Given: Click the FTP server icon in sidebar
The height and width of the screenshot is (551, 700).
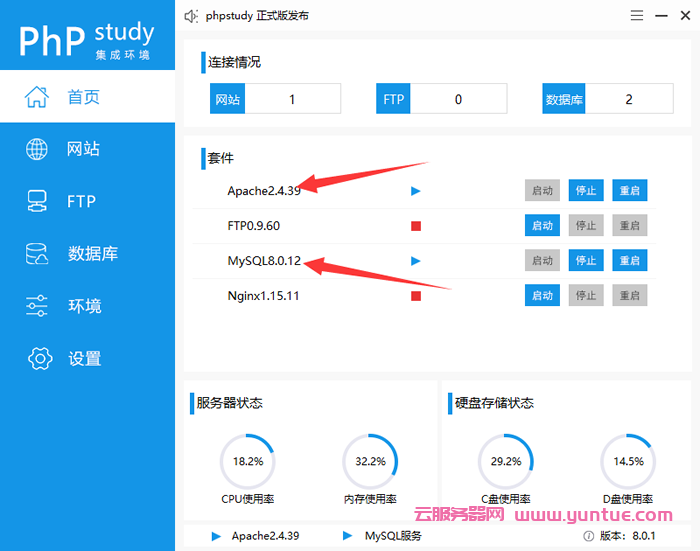Looking at the screenshot, I should (x=37, y=201).
